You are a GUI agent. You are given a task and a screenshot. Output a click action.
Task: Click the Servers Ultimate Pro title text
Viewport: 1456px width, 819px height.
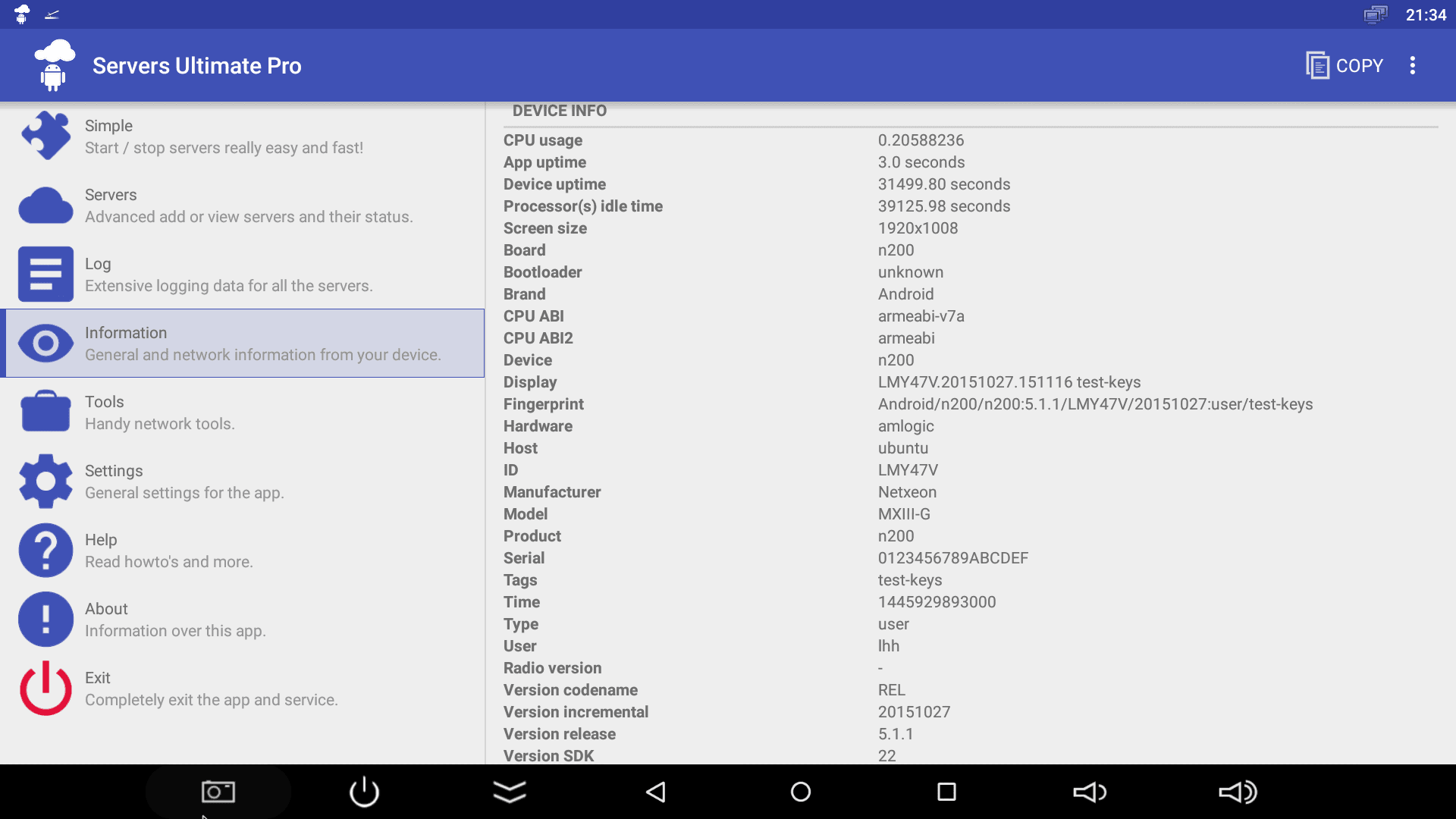(x=196, y=66)
